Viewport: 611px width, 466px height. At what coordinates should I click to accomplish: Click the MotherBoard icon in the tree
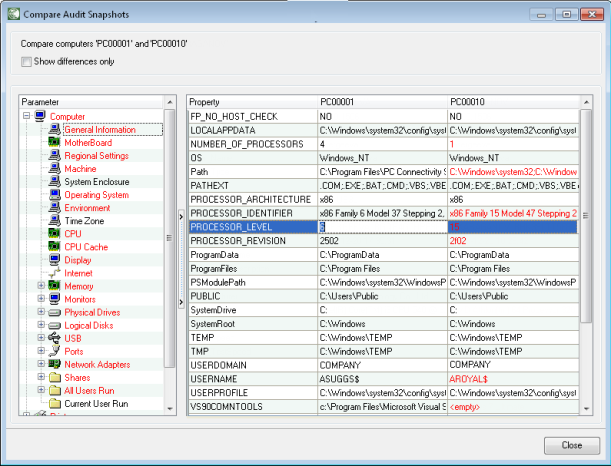(55, 143)
